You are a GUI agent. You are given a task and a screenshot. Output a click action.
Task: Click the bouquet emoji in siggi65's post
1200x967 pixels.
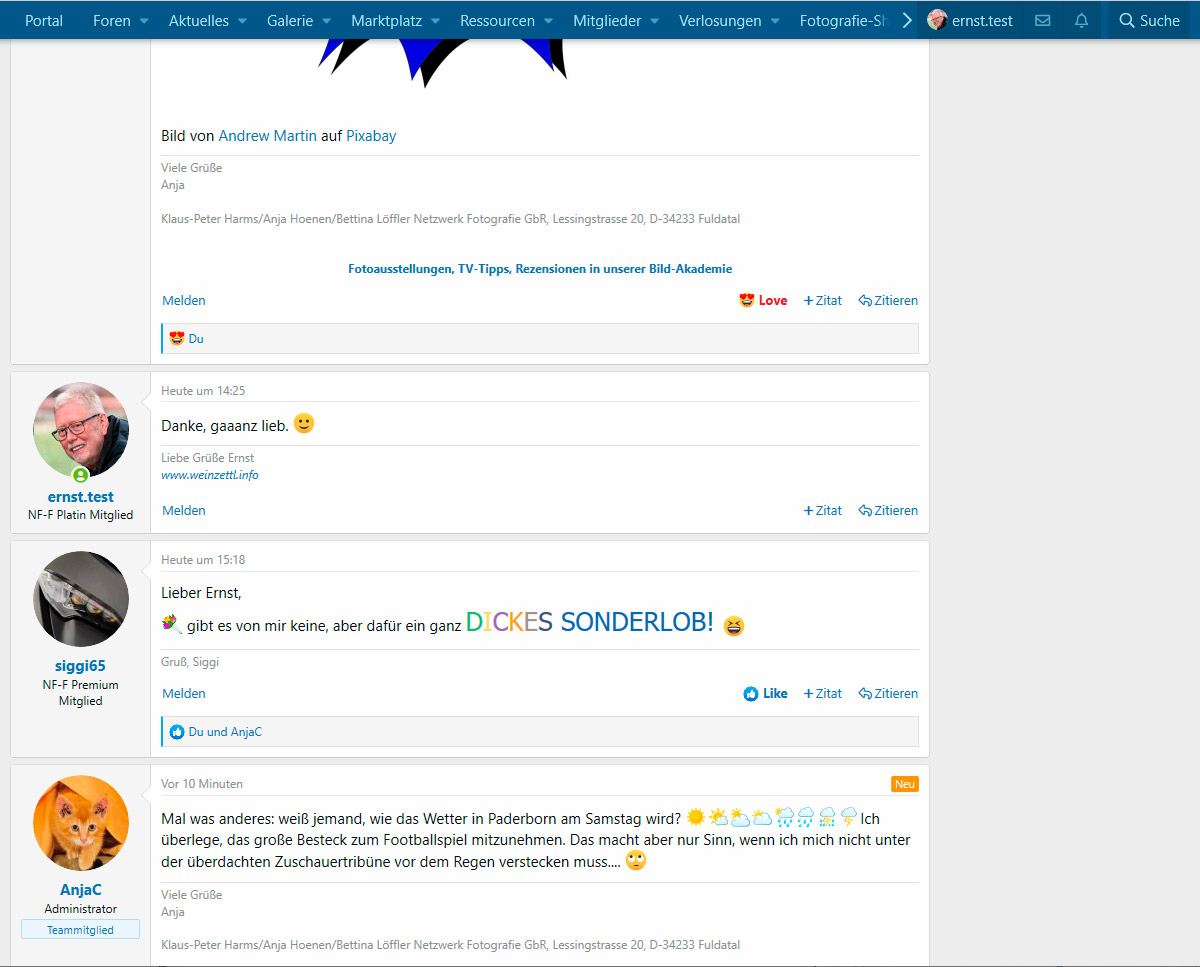point(171,624)
